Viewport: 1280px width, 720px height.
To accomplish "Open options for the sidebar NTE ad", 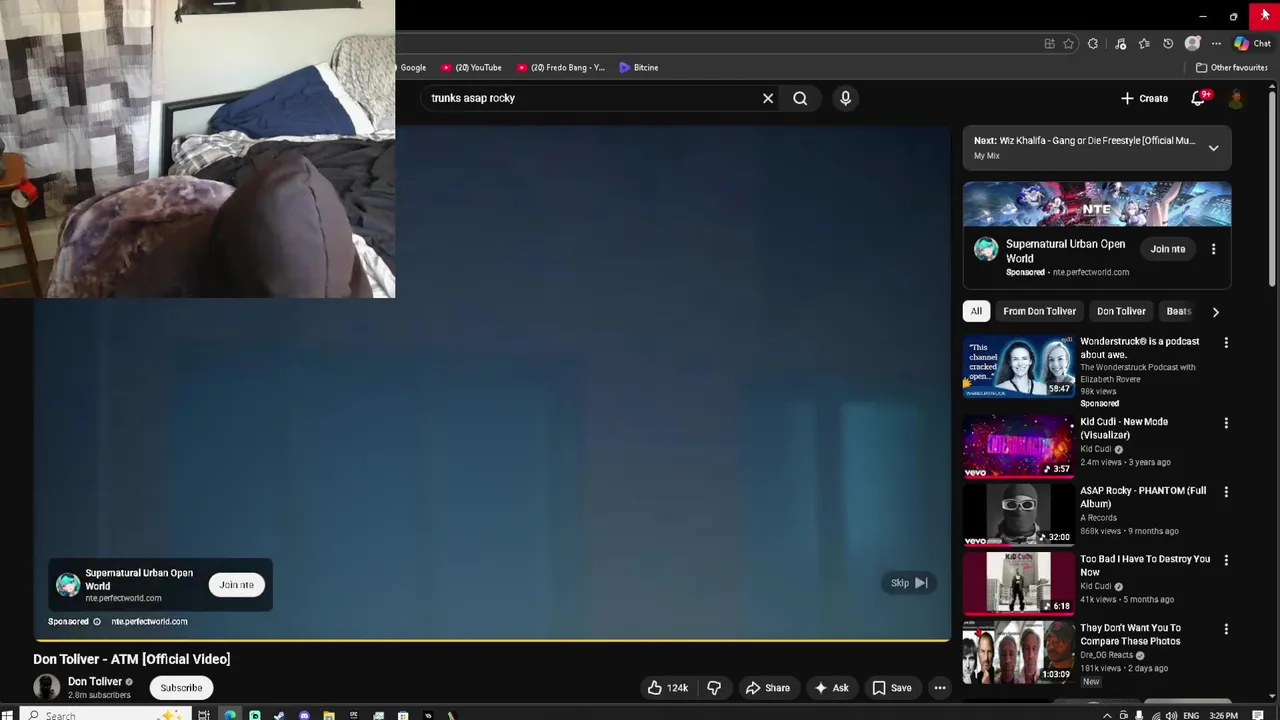I will pos(1213,249).
